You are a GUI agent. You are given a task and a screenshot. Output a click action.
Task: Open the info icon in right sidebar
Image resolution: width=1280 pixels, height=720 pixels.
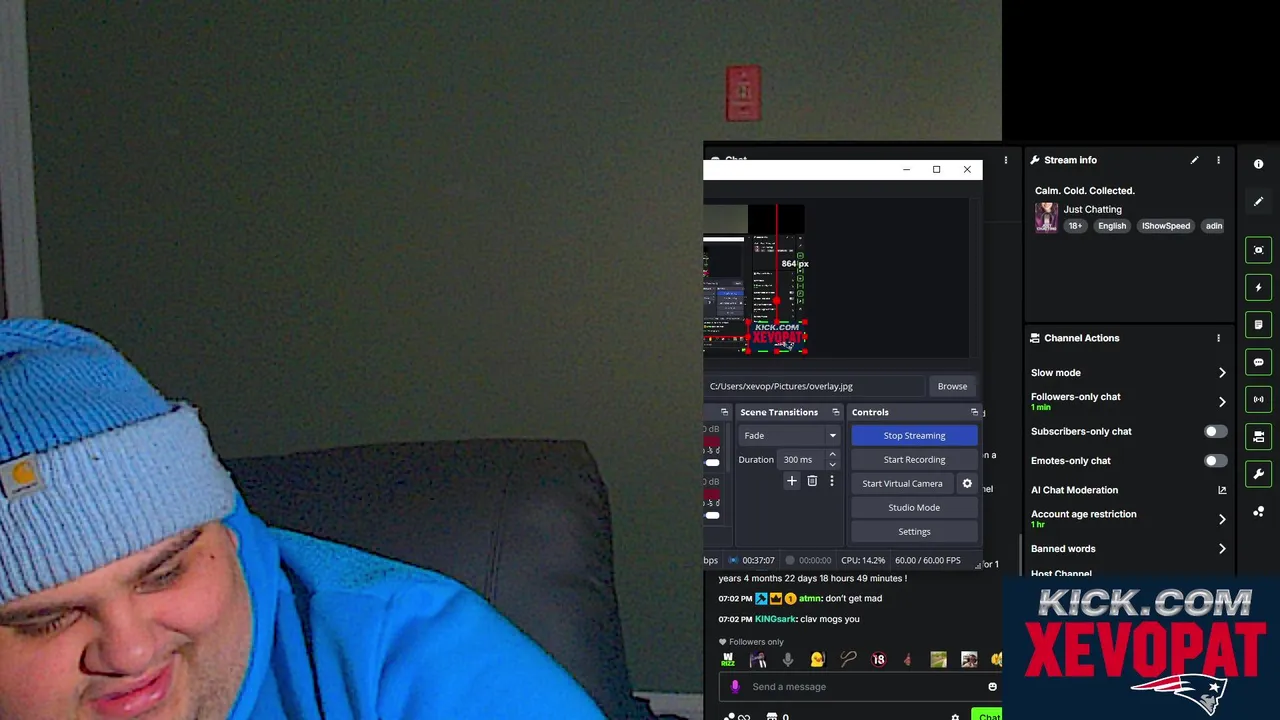click(1259, 164)
